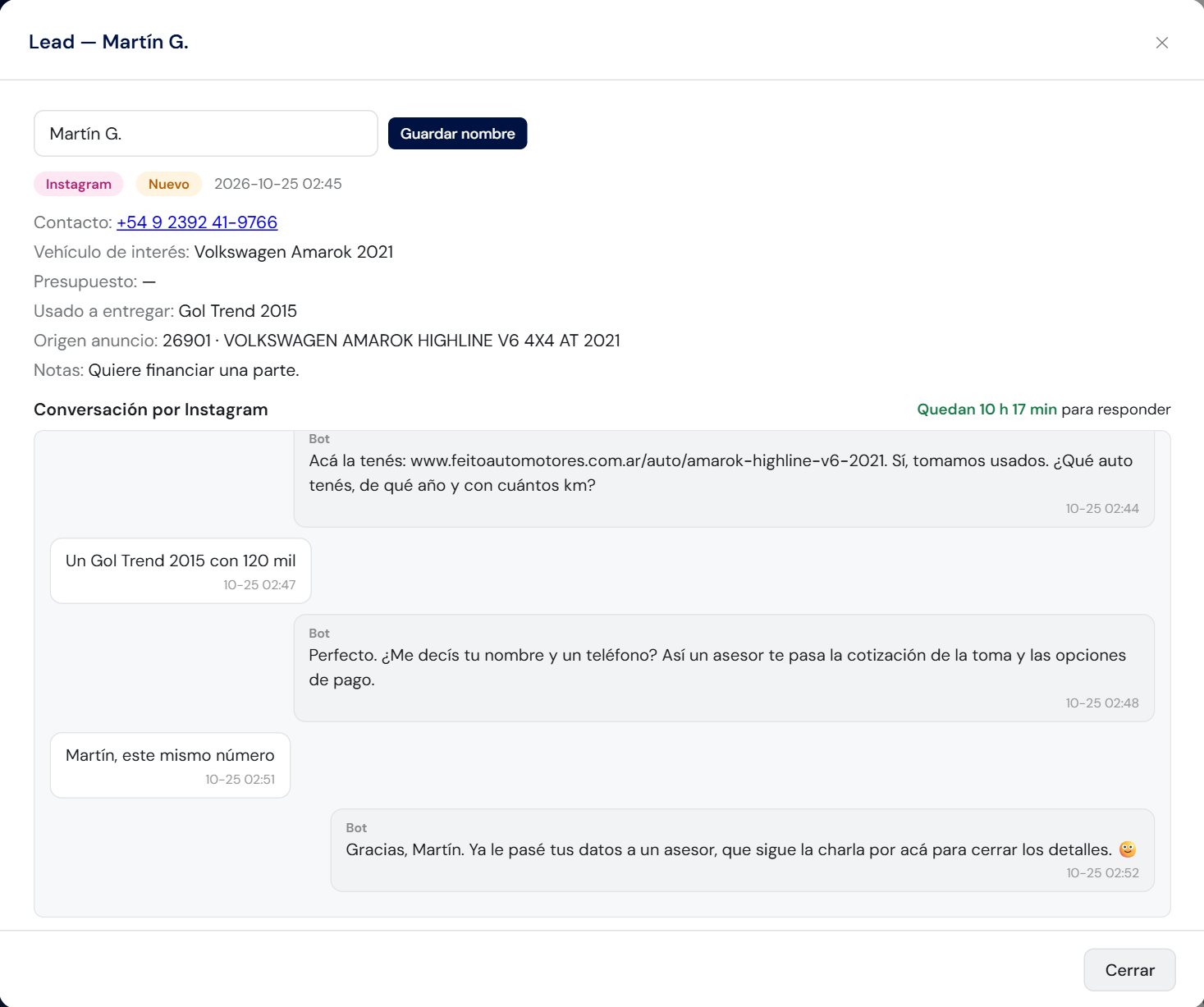
Task: Click the Gol Trend 2015 trade-in value
Action: (x=238, y=311)
